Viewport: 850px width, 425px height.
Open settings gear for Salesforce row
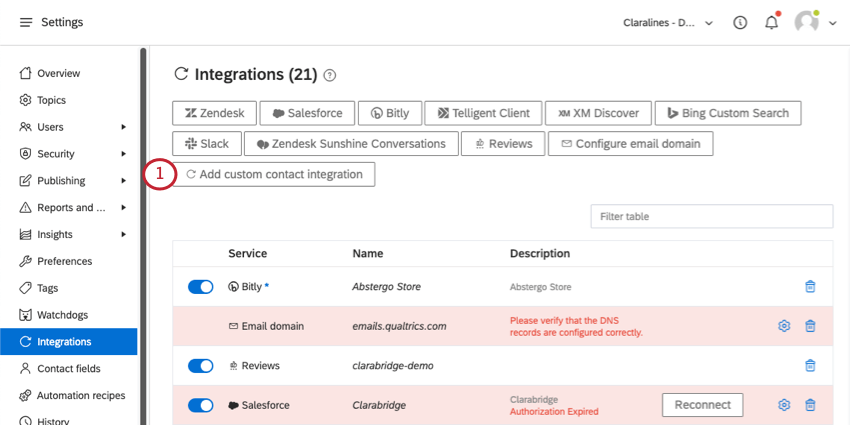click(x=784, y=405)
